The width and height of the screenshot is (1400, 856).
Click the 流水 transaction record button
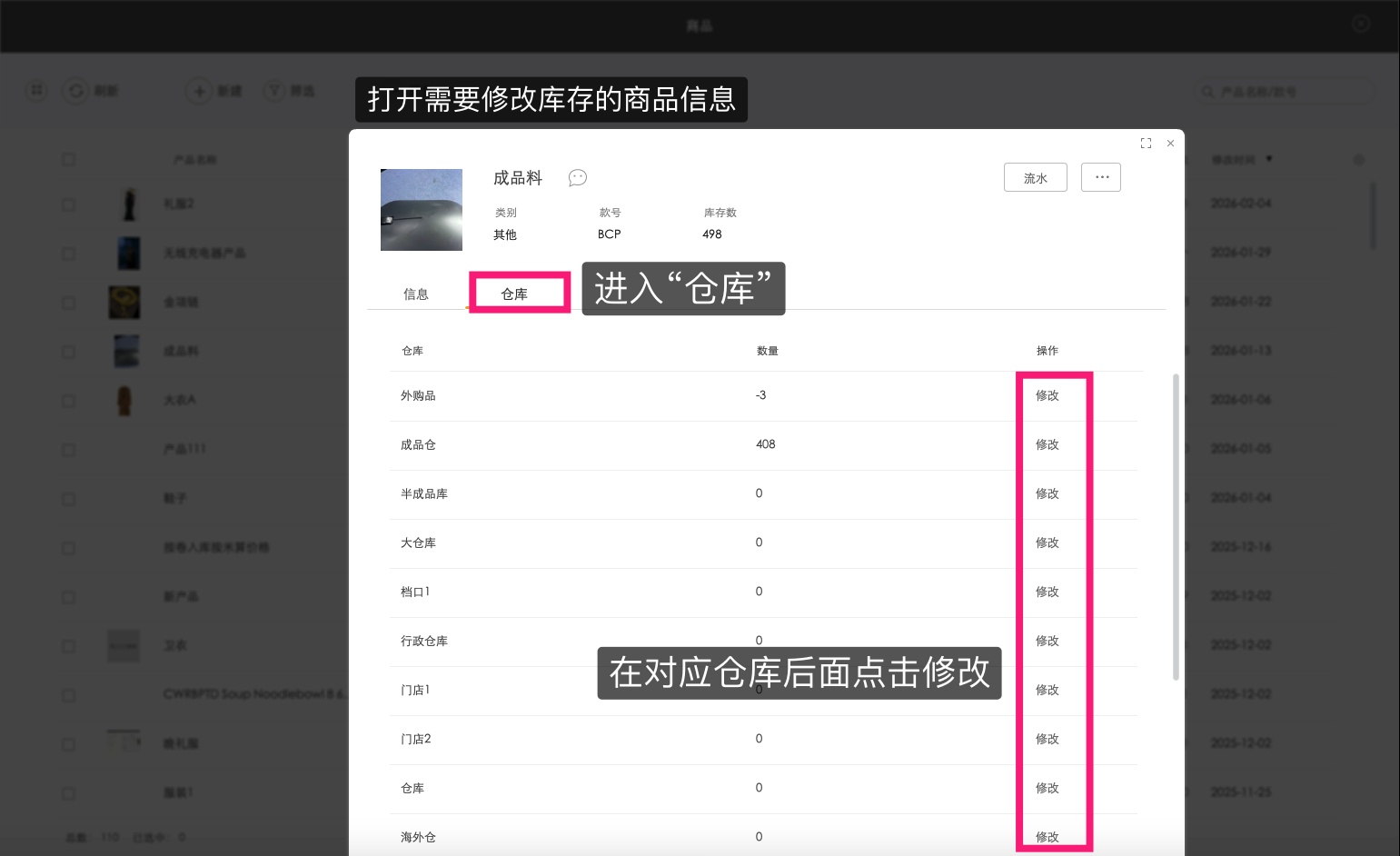click(1035, 177)
